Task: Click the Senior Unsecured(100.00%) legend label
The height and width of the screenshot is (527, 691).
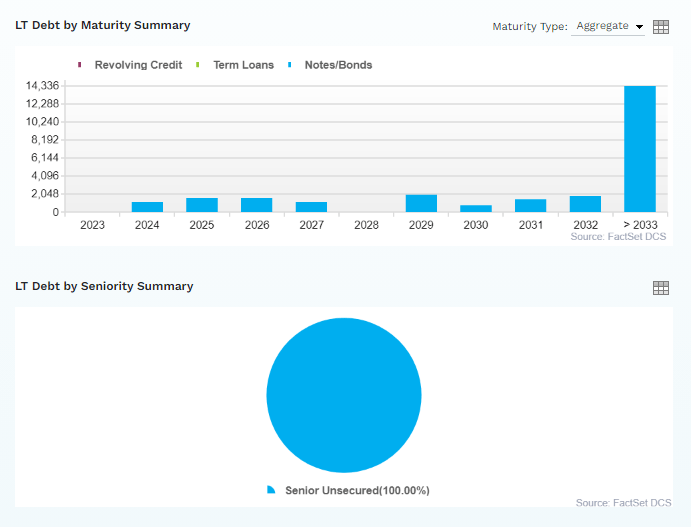Action: coord(357,490)
